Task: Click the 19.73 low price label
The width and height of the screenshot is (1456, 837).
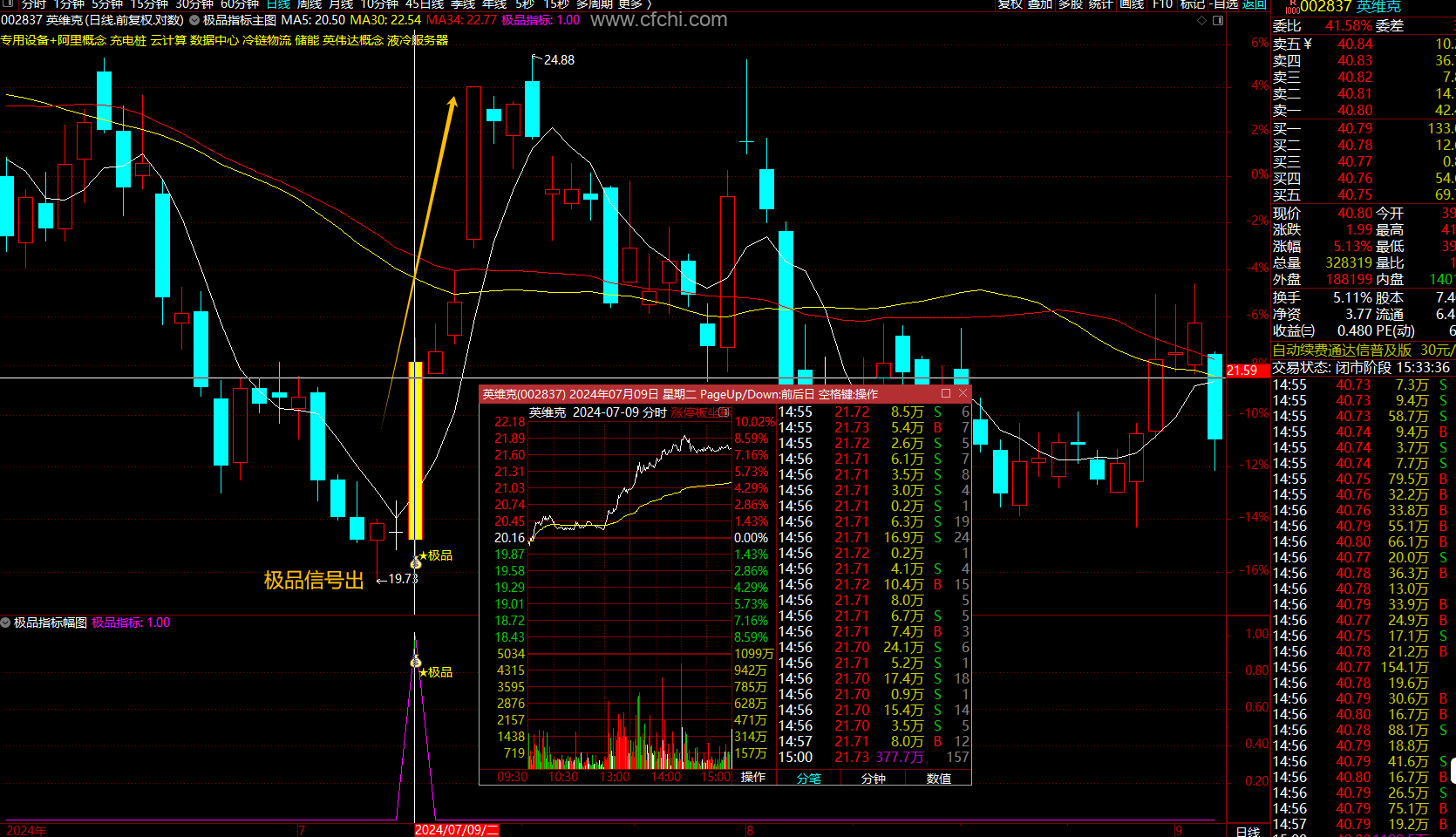Action: (x=403, y=579)
